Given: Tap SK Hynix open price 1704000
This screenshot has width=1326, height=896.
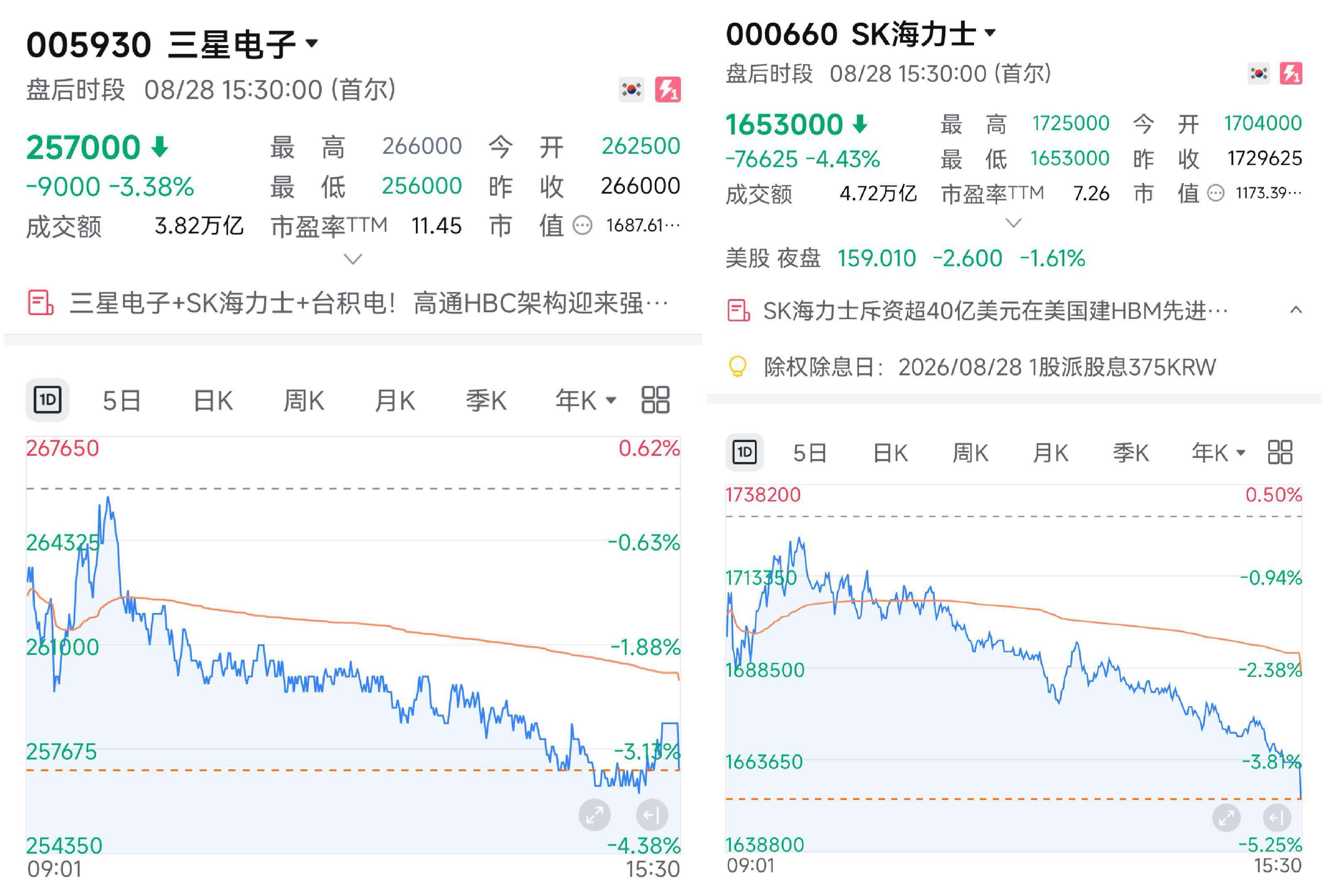Looking at the screenshot, I should tap(1263, 123).
